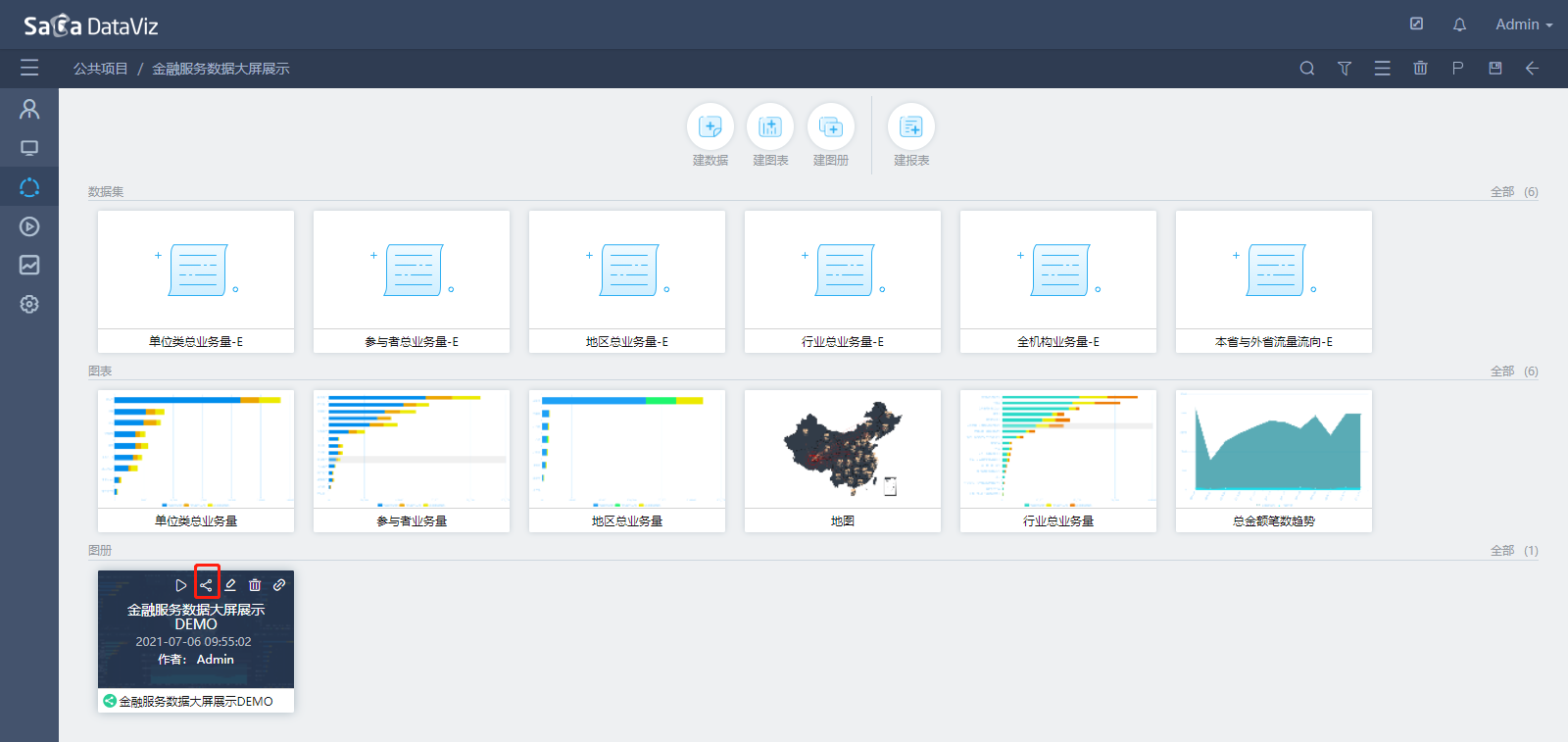Click 金融服务数据大屏展示 breadcrumb

[220, 69]
